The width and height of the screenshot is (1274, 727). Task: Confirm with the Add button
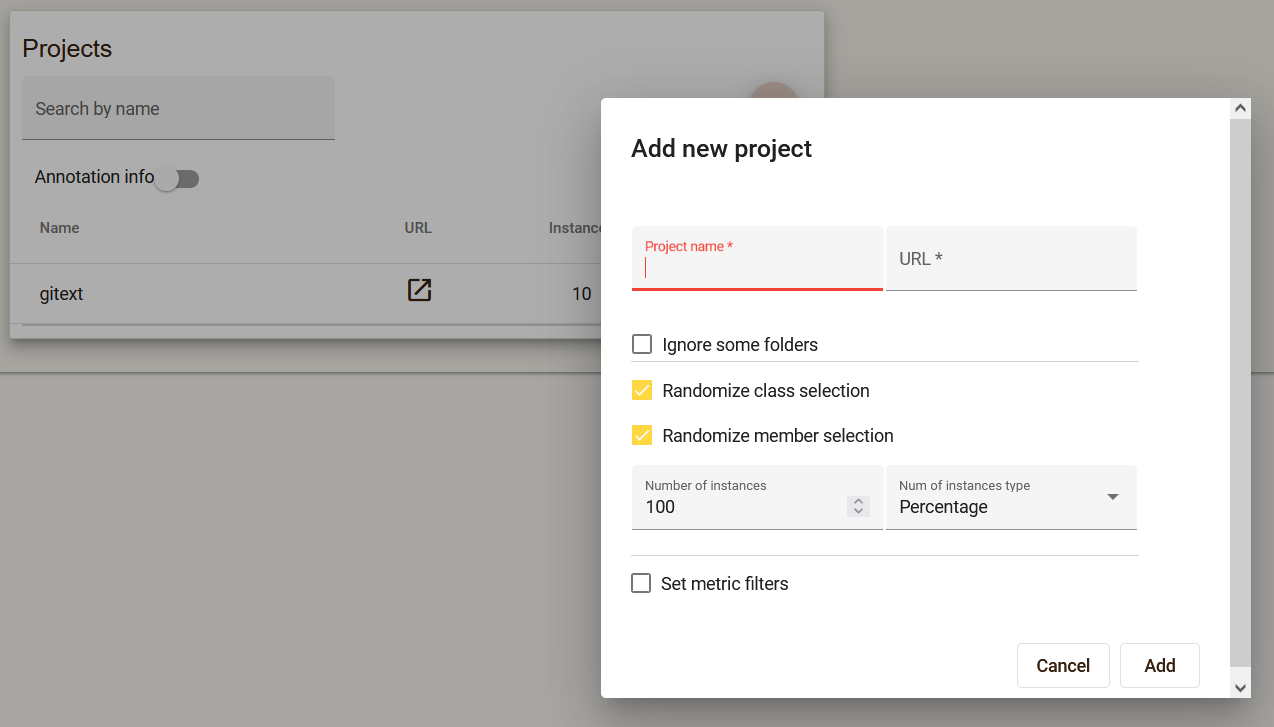(1160, 666)
